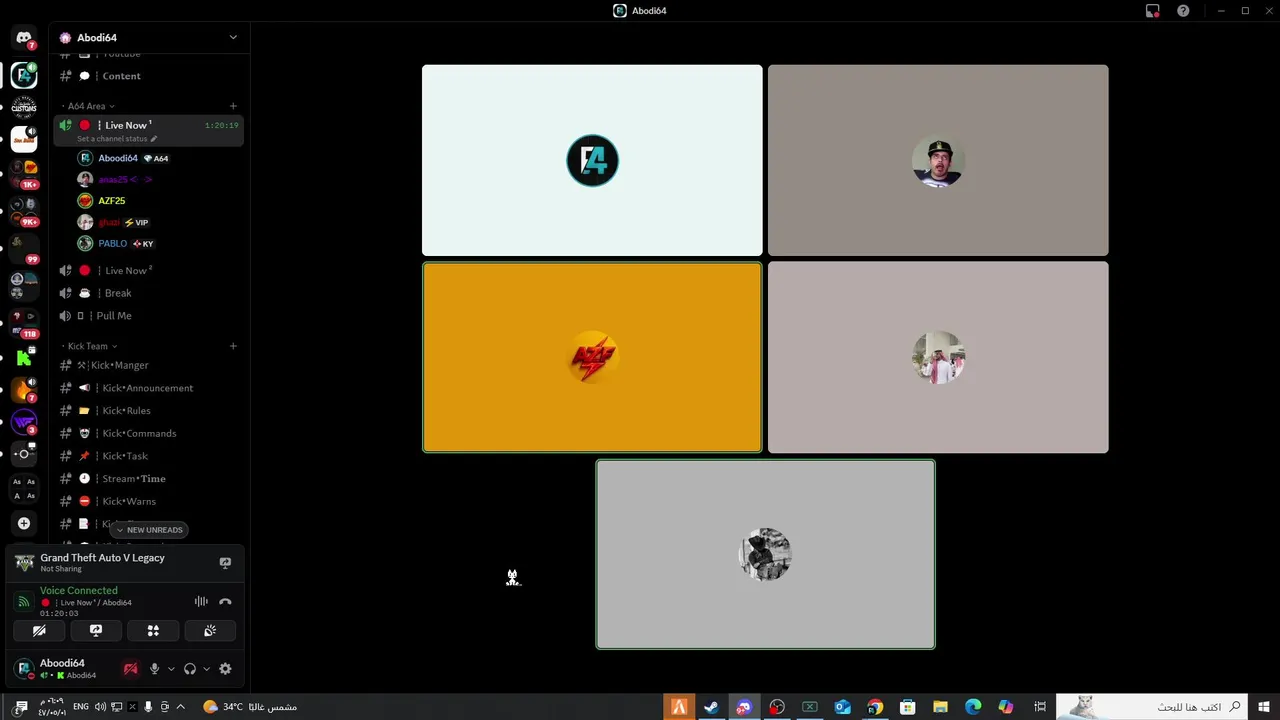The width and height of the screenshot is (1280, 720).
Task: Join the Live Now 2 voice channel
Action: pos(149,271)
